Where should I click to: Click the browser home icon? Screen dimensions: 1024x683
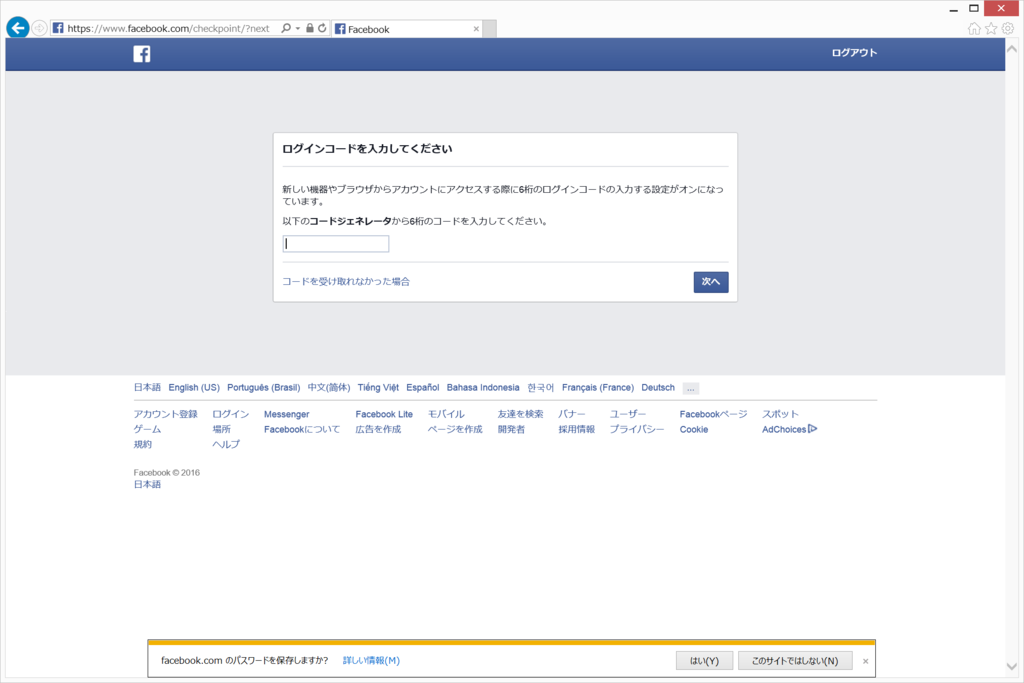[x=974, y=28]
